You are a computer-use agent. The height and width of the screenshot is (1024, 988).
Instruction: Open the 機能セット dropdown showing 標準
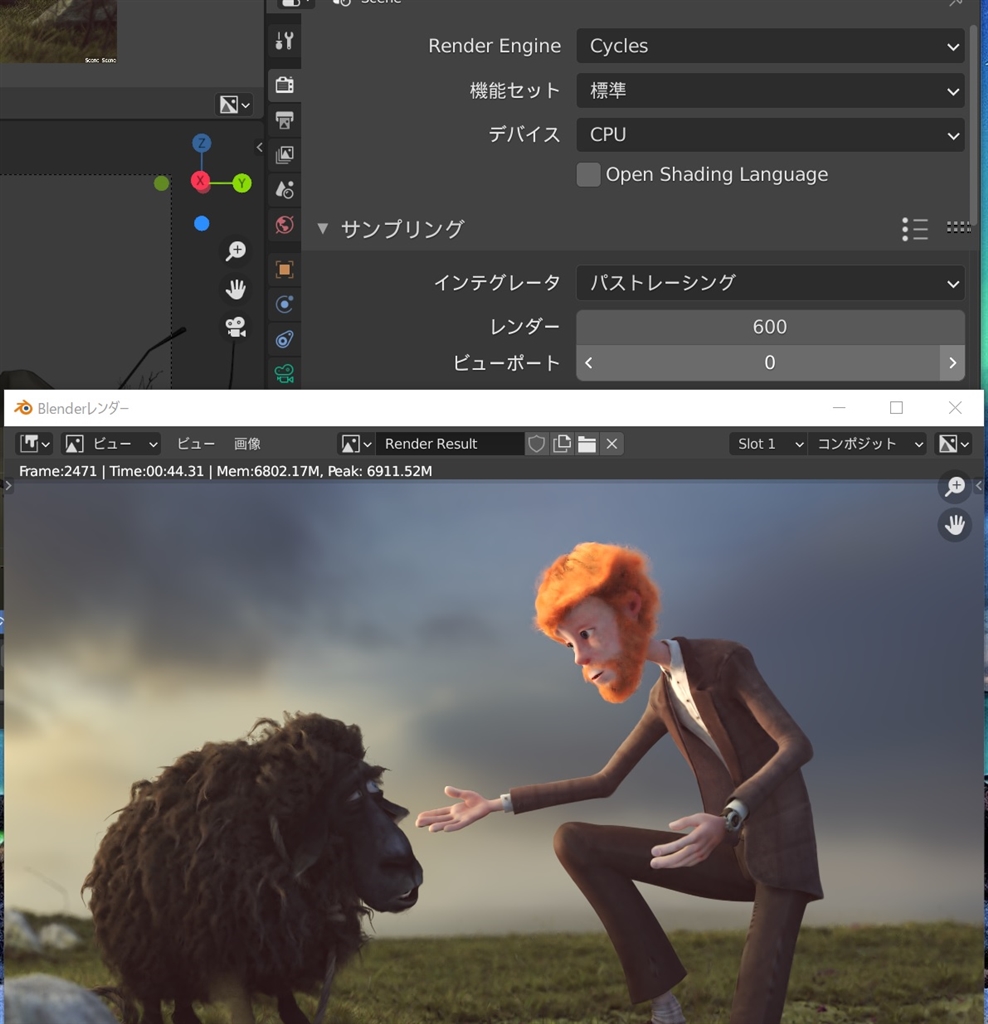pyautogui.click(x=770, y=91)
